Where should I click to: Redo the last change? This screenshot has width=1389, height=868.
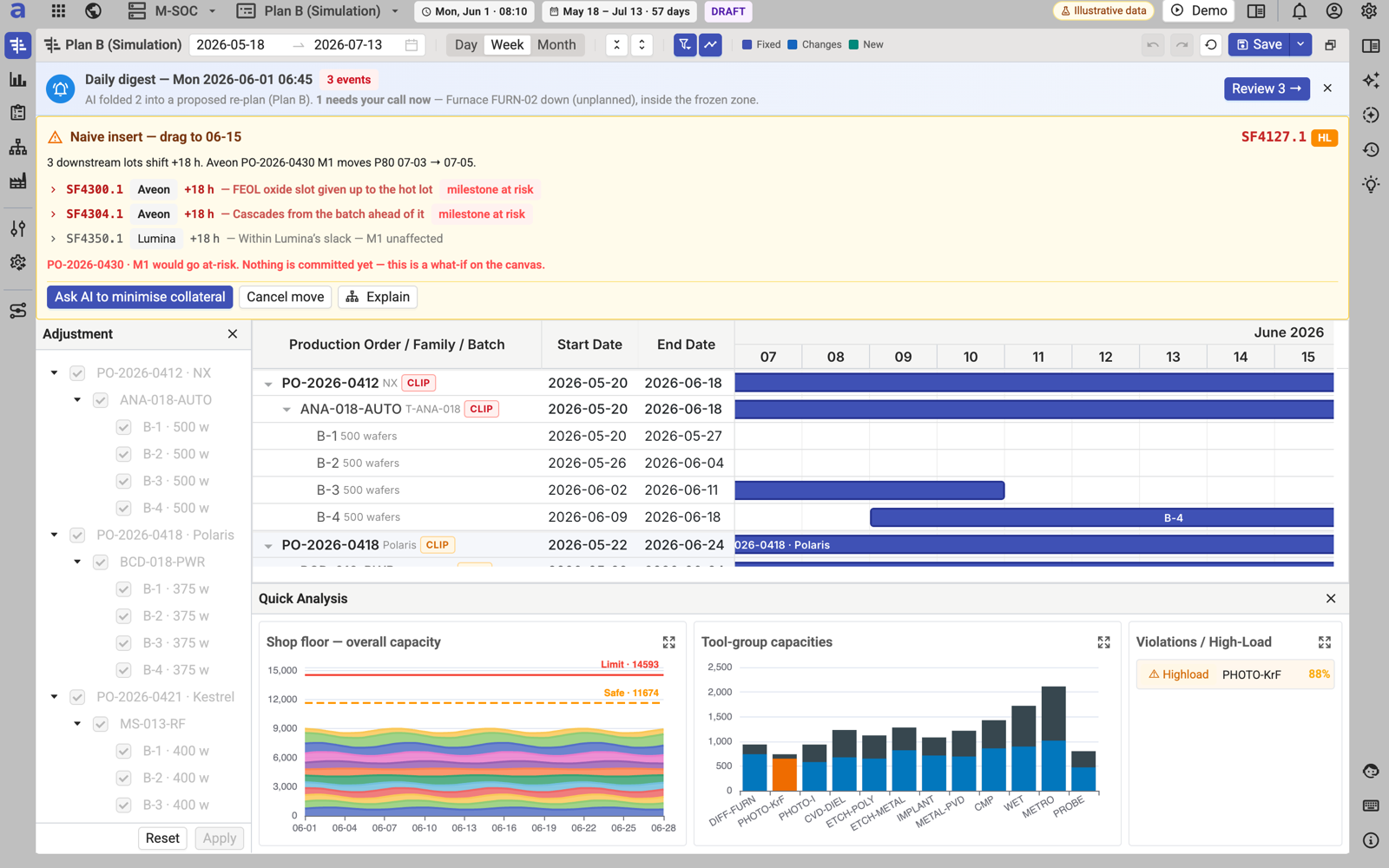(1182, 45)
